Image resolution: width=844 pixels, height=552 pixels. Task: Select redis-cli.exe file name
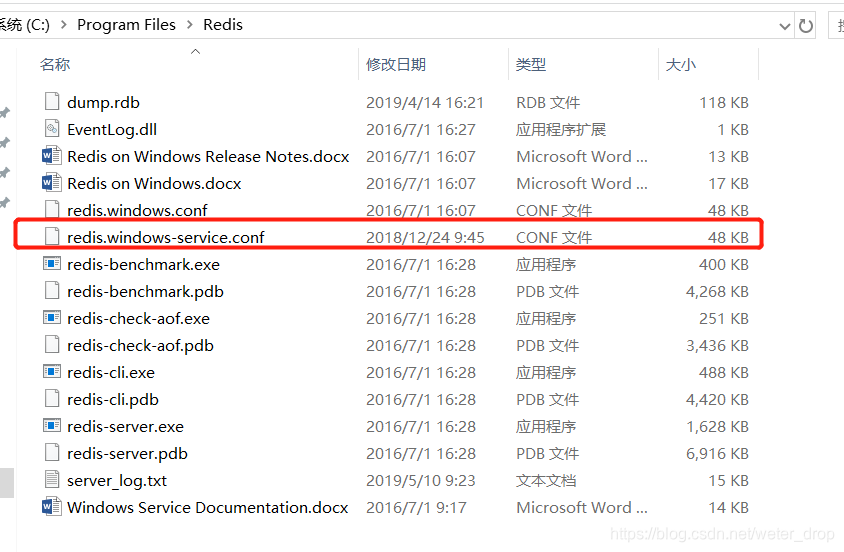click(x=111, y=372)
